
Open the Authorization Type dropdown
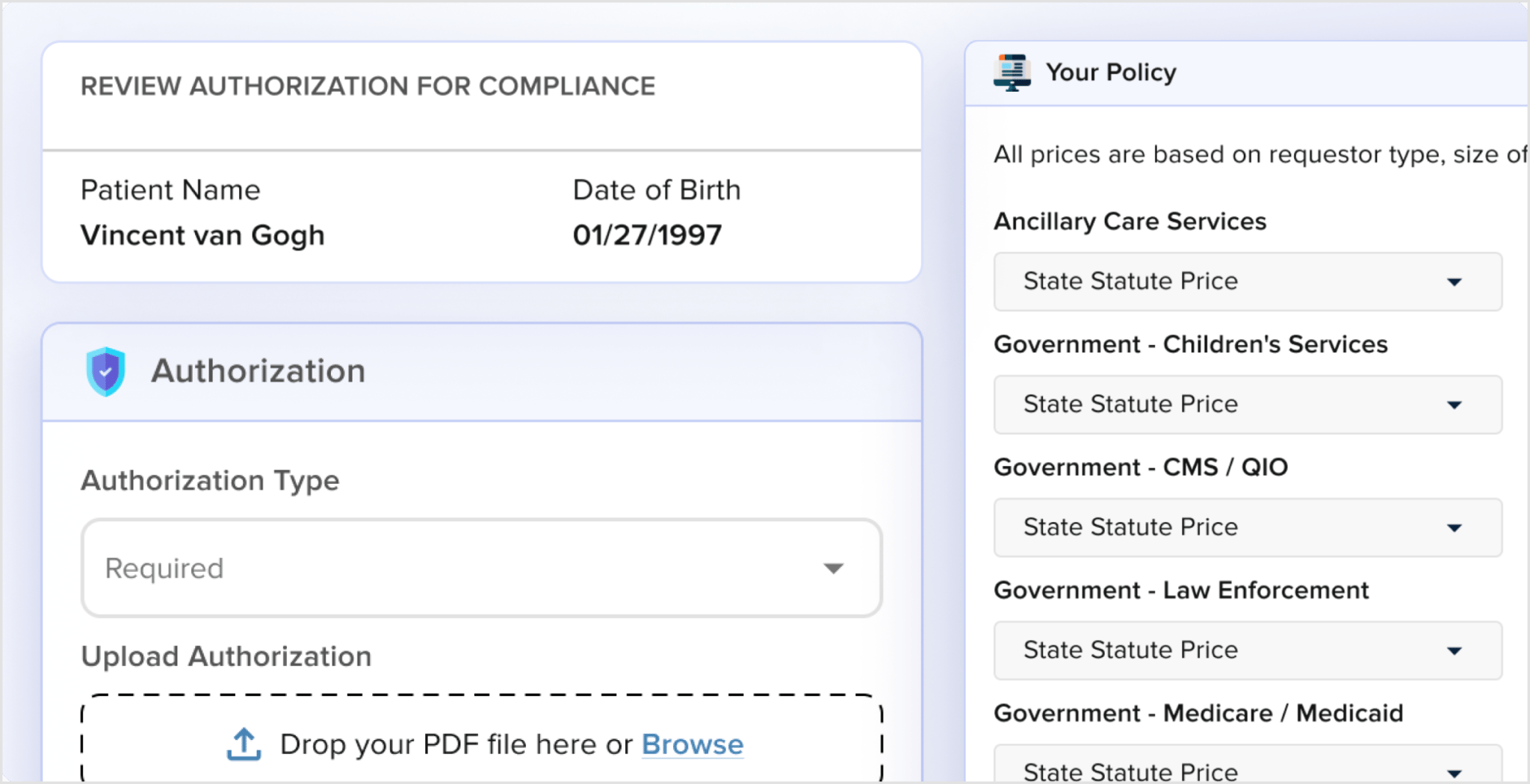(481, 568)
